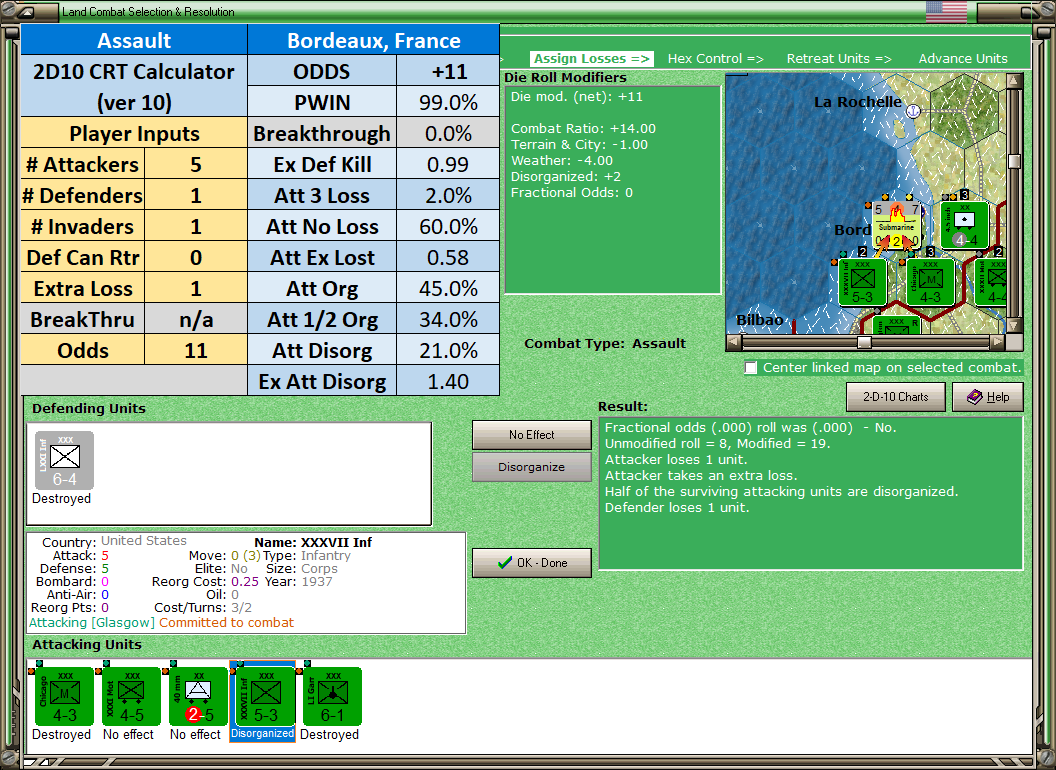Open the 2-D-10 Charts
The height and width of the screenshot is (770, 1056).
click(x=896, y=397)
